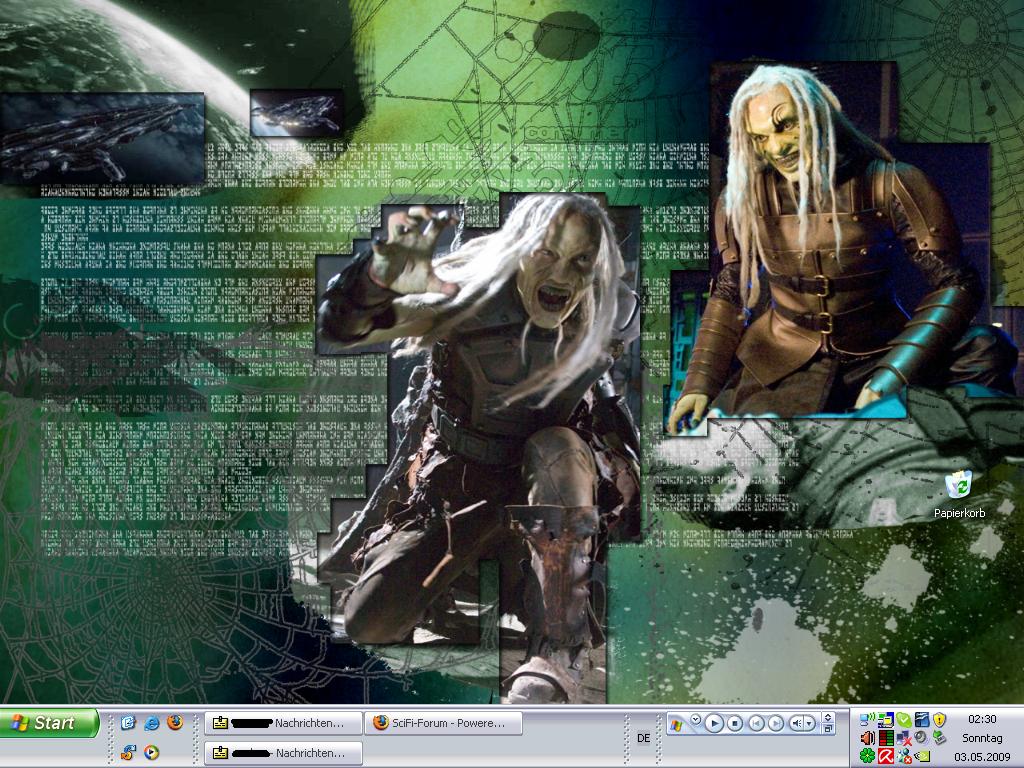Click the system clock showing 02:30
This screenshot has height=768, width=1024.
pos(982,719)
